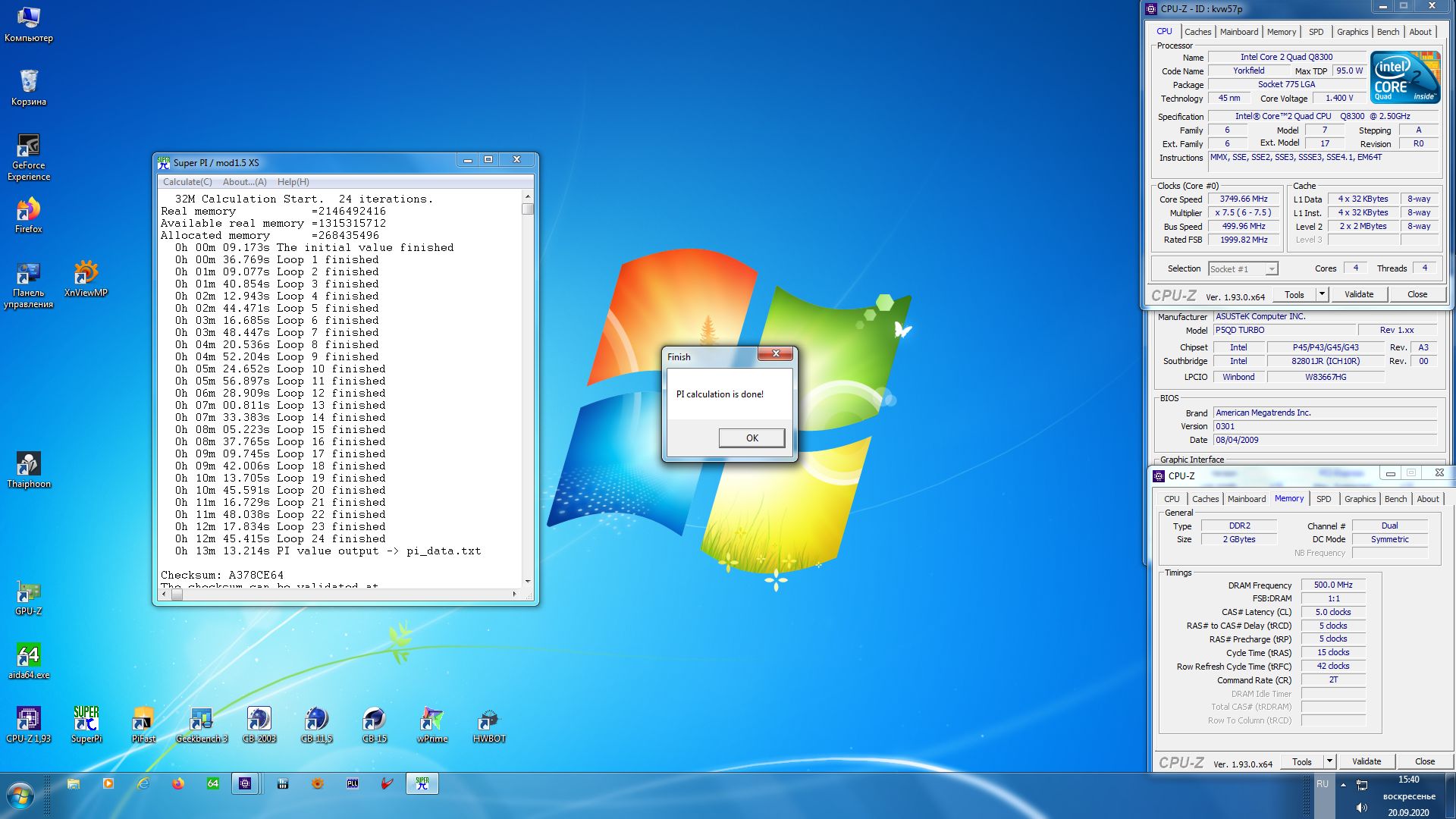The width and height of the screenshot is (1456, 819).
Task: Switch to Bench tab in top CPU-Z
Action: (x=1388, y=32)
